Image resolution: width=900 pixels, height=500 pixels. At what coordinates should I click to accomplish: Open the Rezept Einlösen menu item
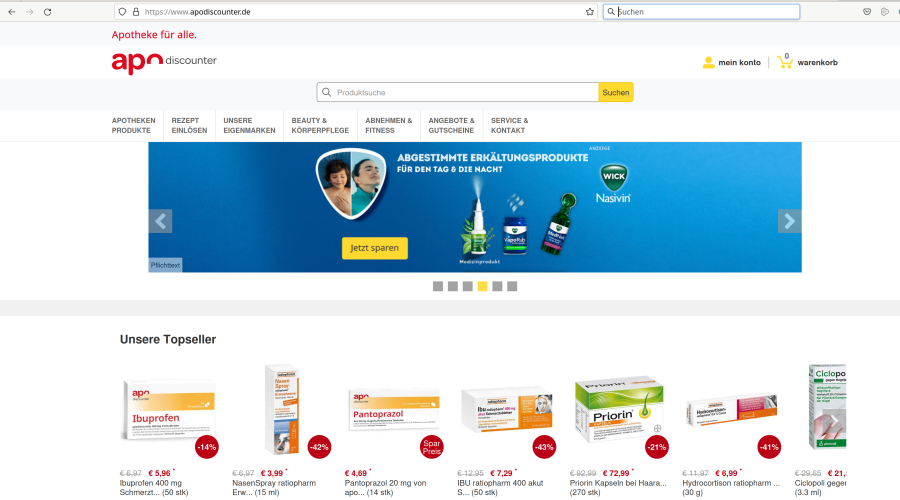click(x=189, y=125)
